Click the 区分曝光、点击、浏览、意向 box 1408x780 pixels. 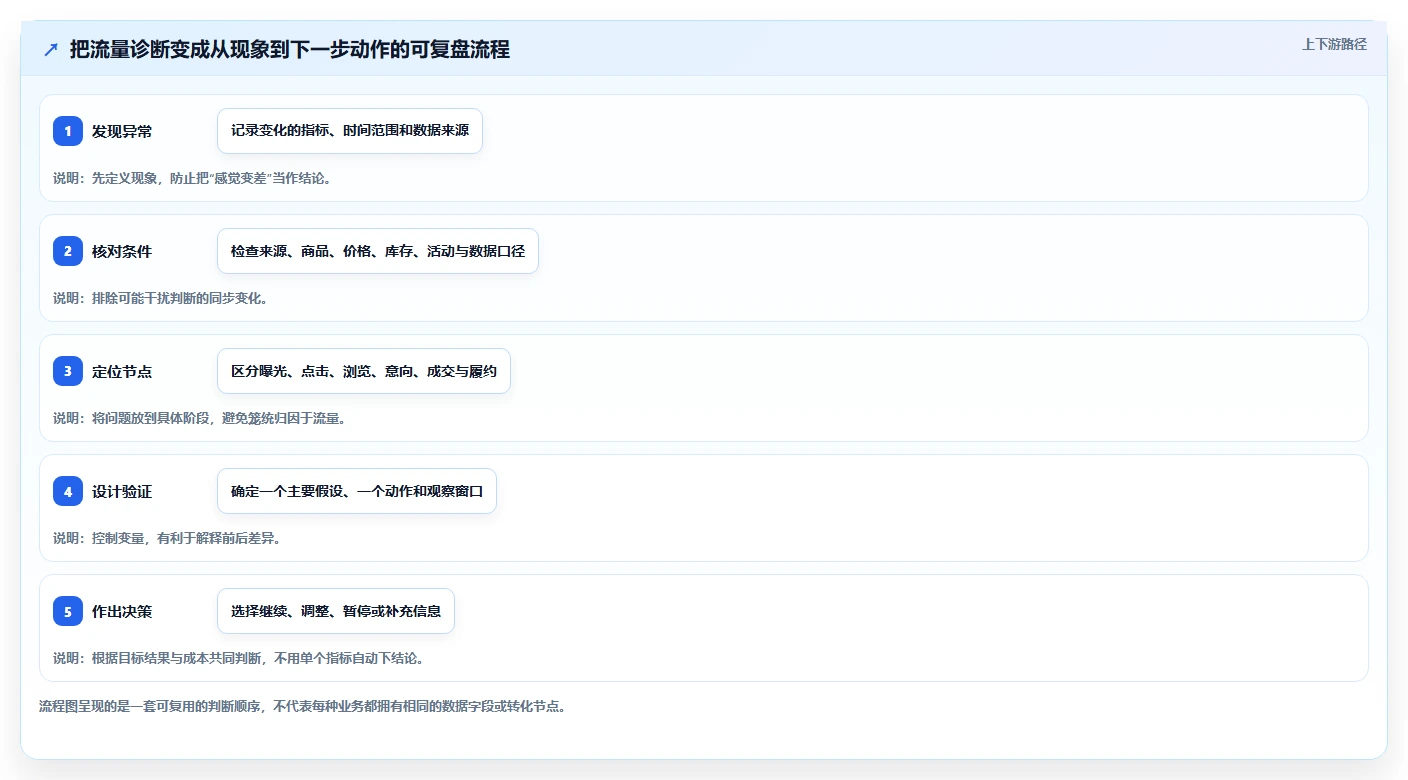tap(364, 371)
